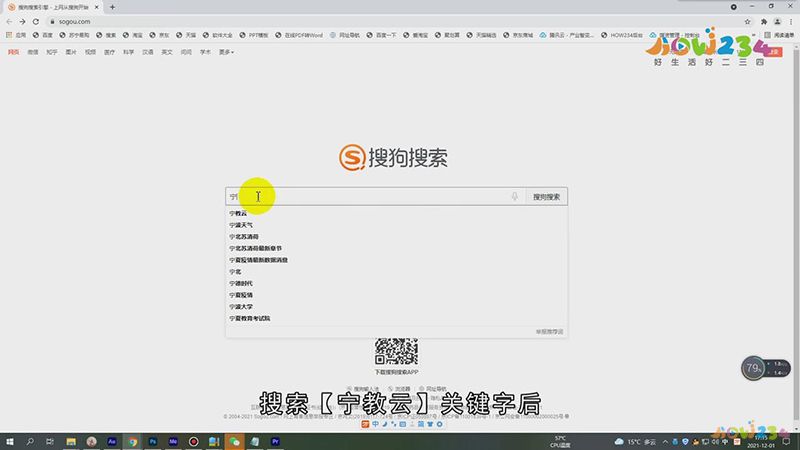Expand the 更多 dropdown menu

[227, 52]
